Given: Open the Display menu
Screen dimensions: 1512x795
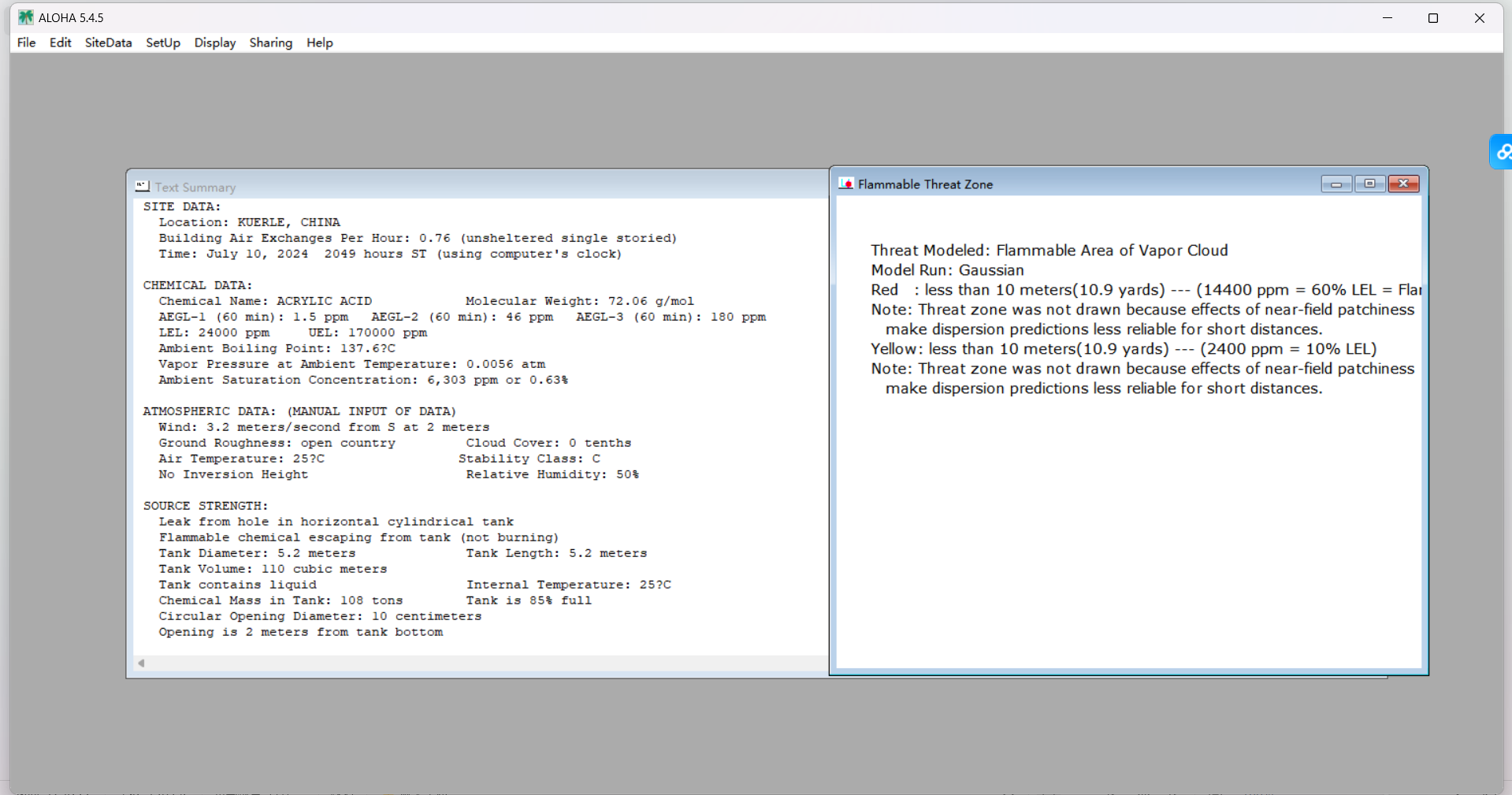Looking at the screenshot, I should point(215,43).
